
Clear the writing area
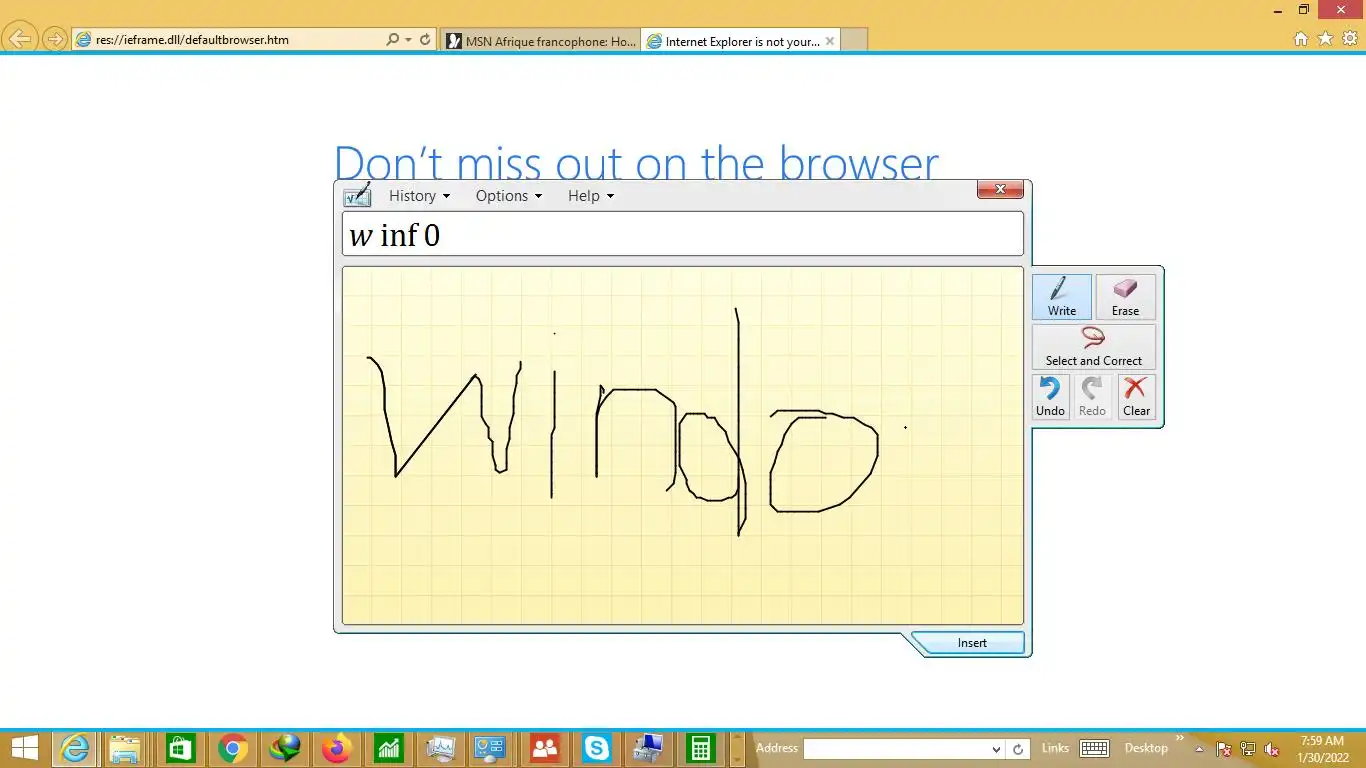pos(1136,397)
